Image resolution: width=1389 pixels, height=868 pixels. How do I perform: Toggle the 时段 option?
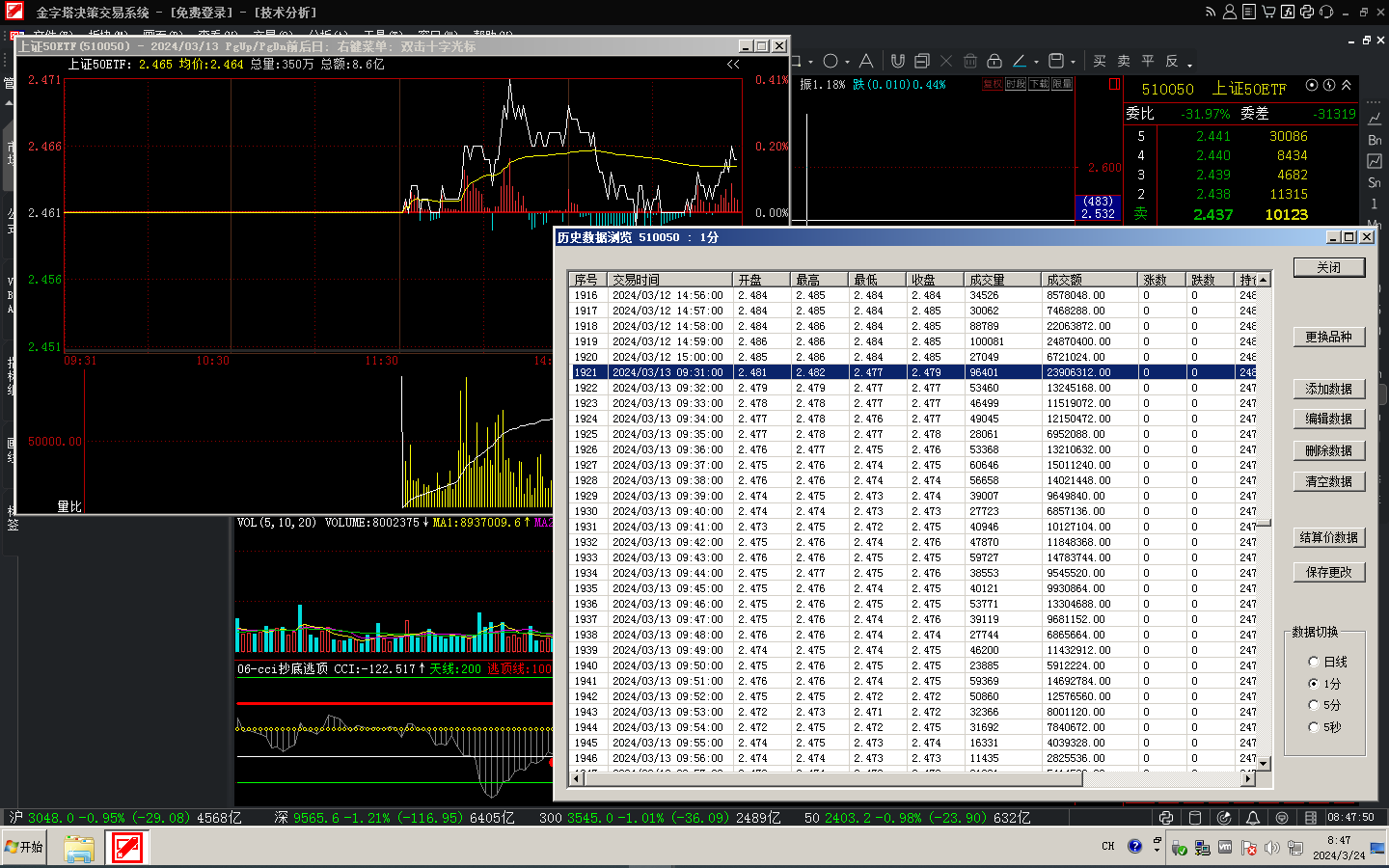tap(1016, 84)
